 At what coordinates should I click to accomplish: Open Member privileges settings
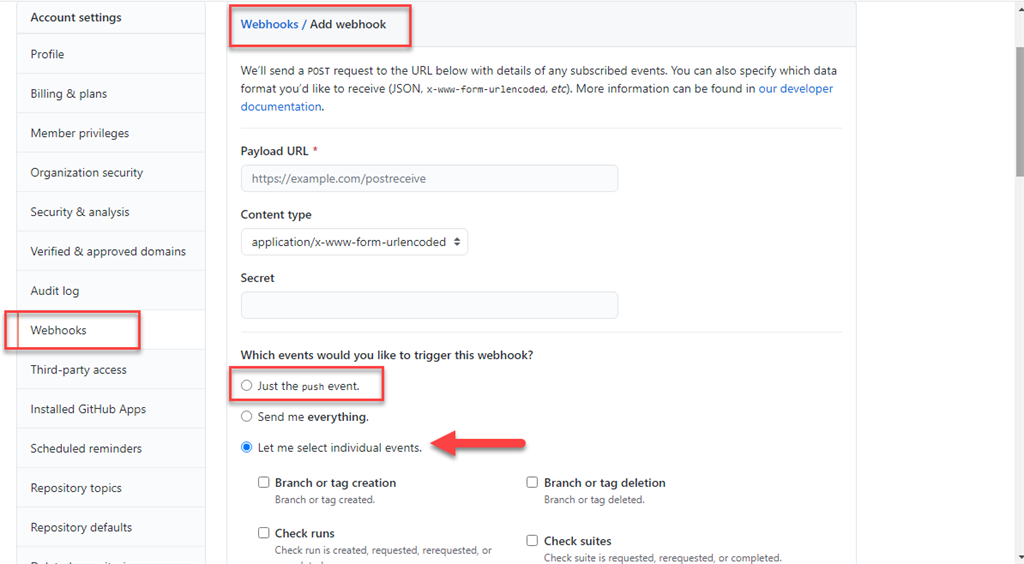pos(79,133)
